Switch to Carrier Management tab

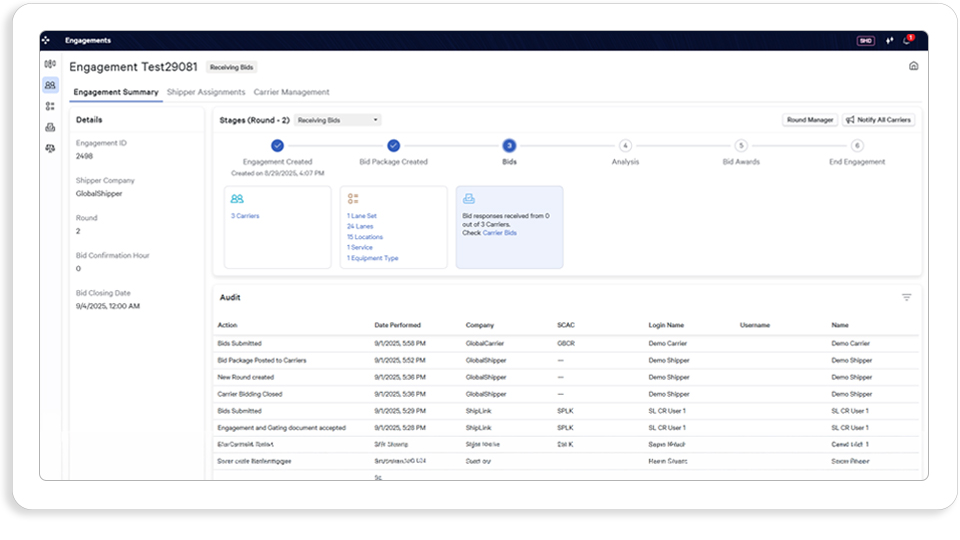coord(291,92)
